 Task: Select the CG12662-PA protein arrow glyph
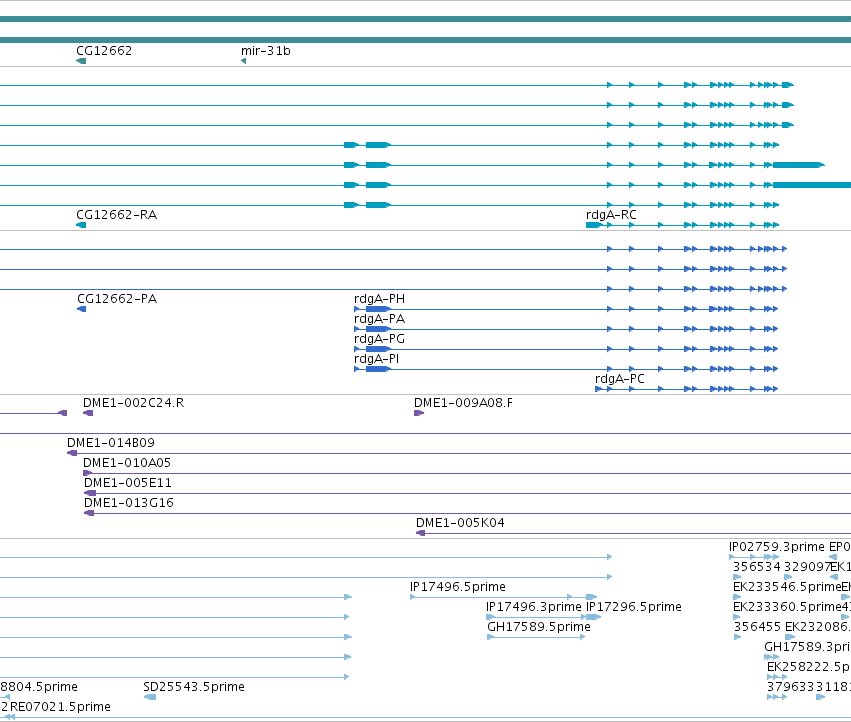click(81, 309)
